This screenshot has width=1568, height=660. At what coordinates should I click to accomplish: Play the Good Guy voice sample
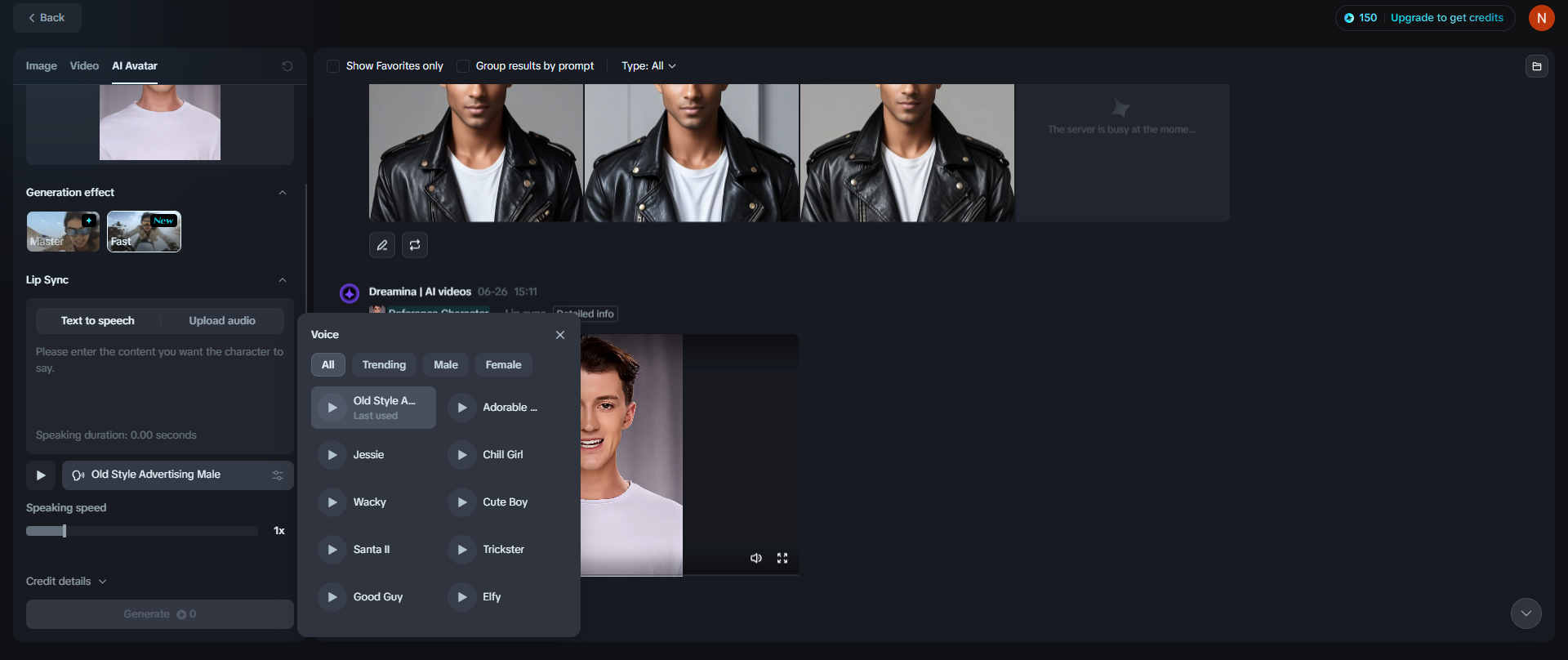pyautogui.click(x=332, y=597)
